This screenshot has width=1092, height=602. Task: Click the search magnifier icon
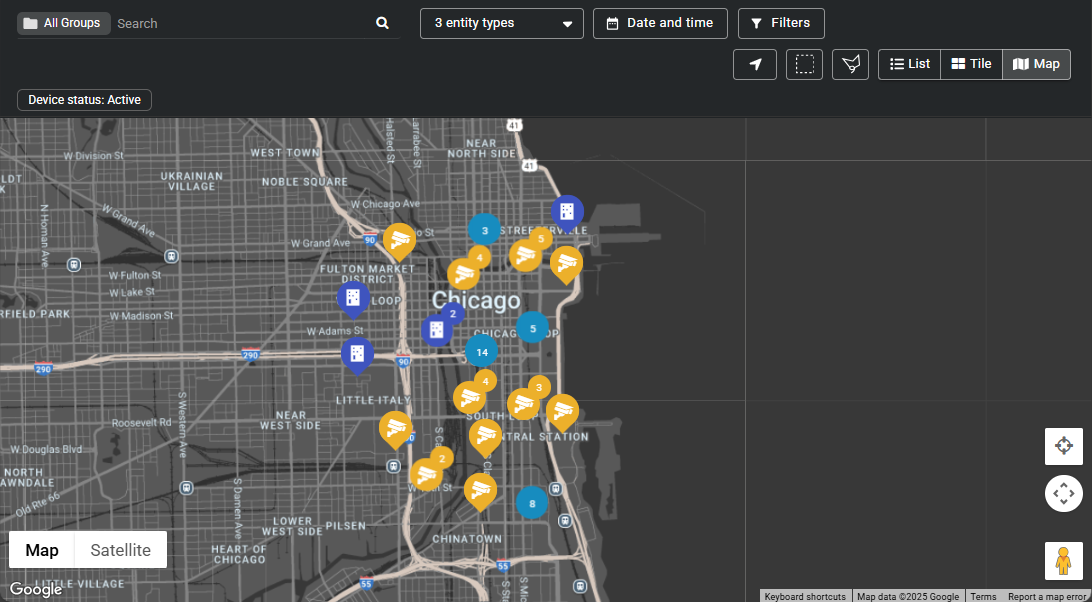(x=381, y=22)
